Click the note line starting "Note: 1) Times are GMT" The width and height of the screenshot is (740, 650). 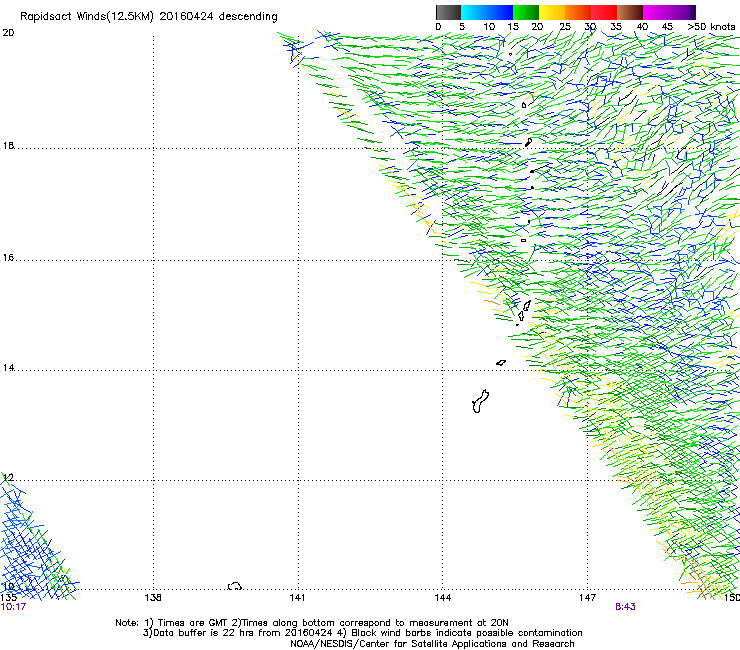pyautogui.click(x=312, y=623)
